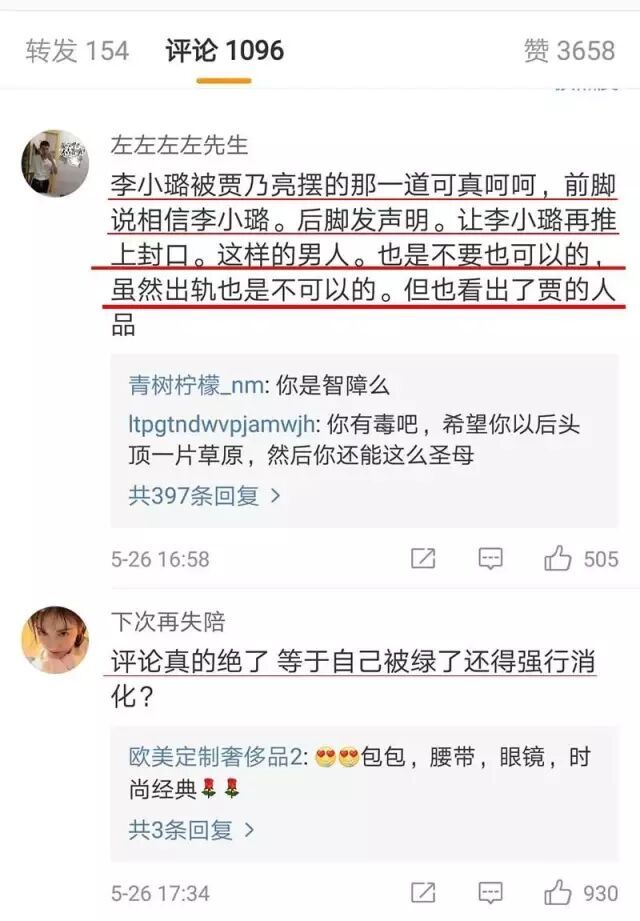The image size is (640, 921).
Task: Click the username 左左左左先生
Action: [x=179, y=144]
